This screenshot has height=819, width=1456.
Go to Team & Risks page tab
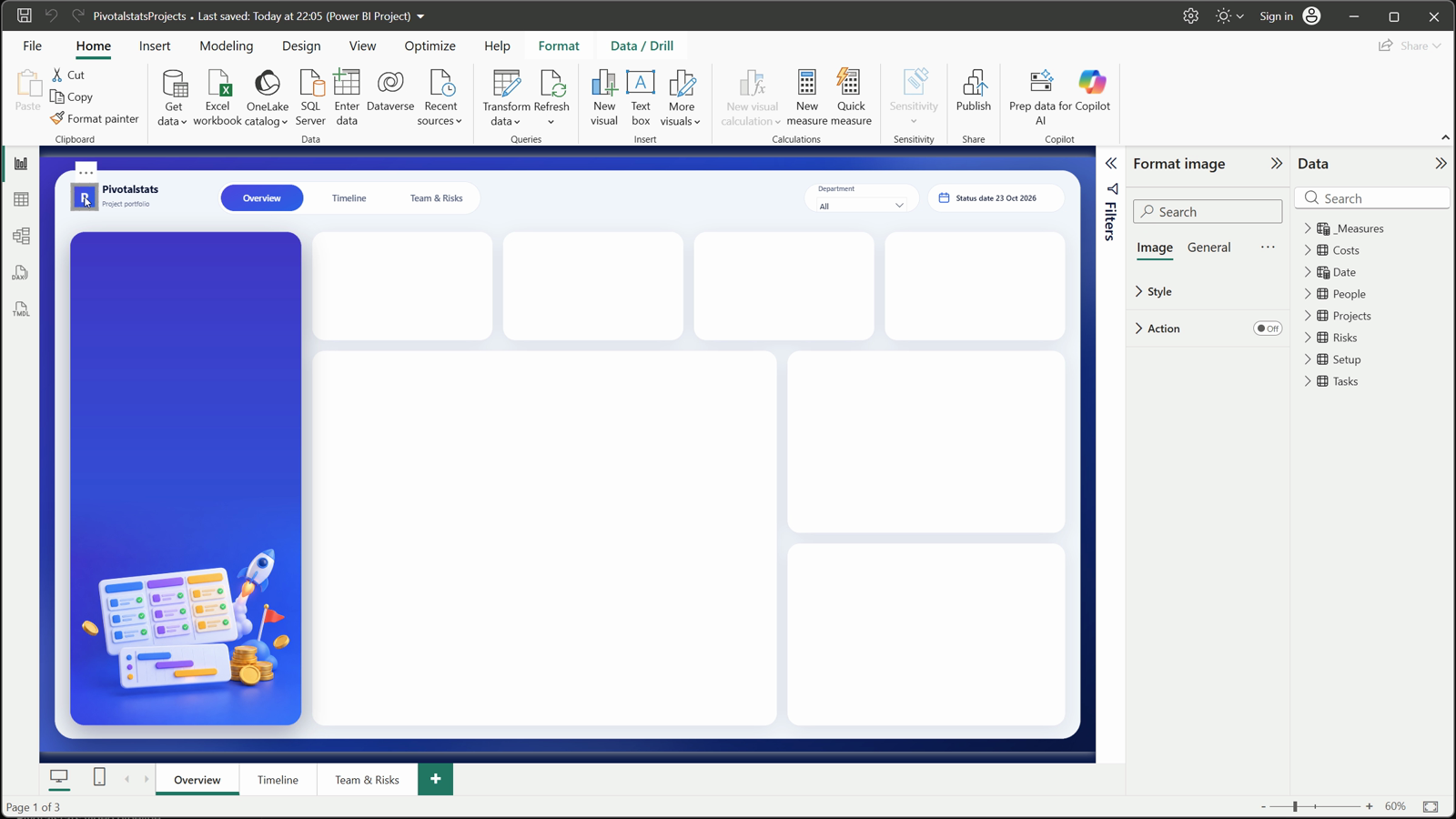tap(367, 780)
